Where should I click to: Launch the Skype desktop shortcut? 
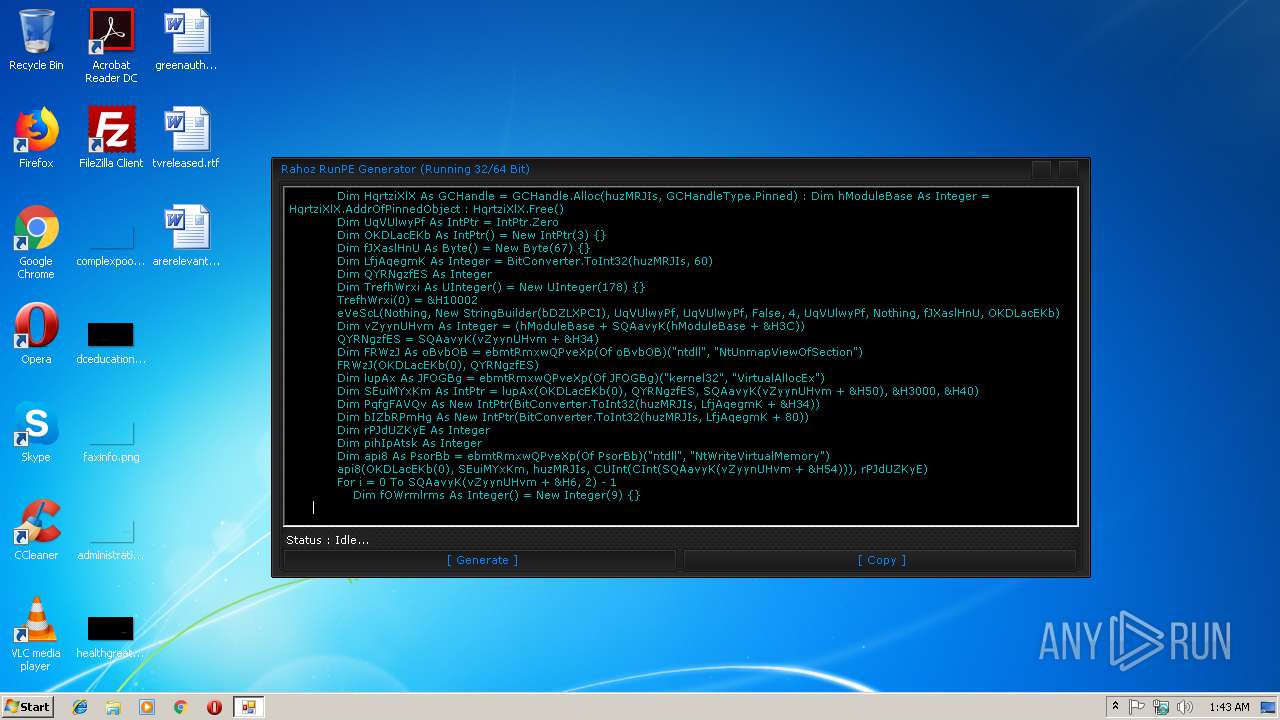tap(36, 432)
